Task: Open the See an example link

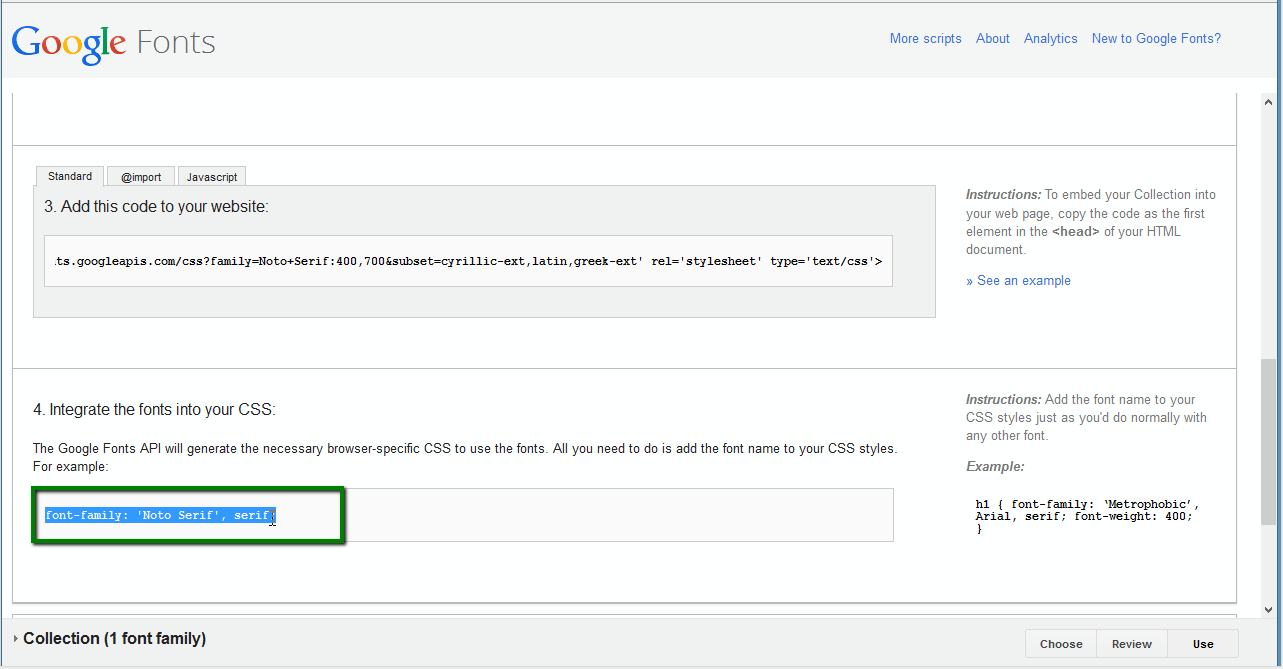Action: [x=1018, y=281]
